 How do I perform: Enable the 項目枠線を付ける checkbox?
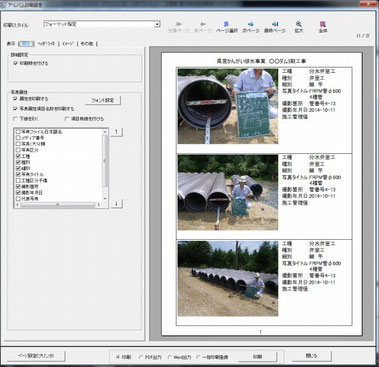click(x=67, y=119)
